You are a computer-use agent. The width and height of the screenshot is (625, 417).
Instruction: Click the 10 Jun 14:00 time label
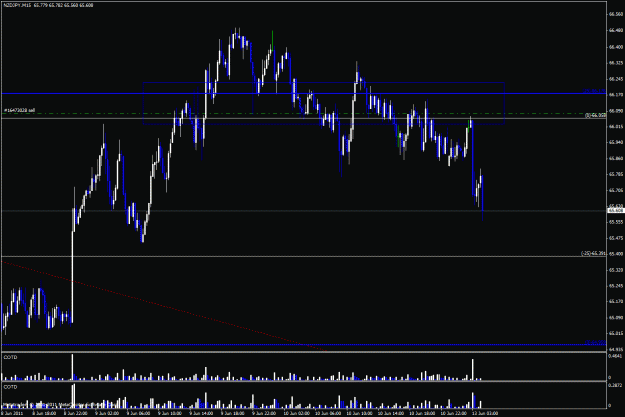(391, 413)
